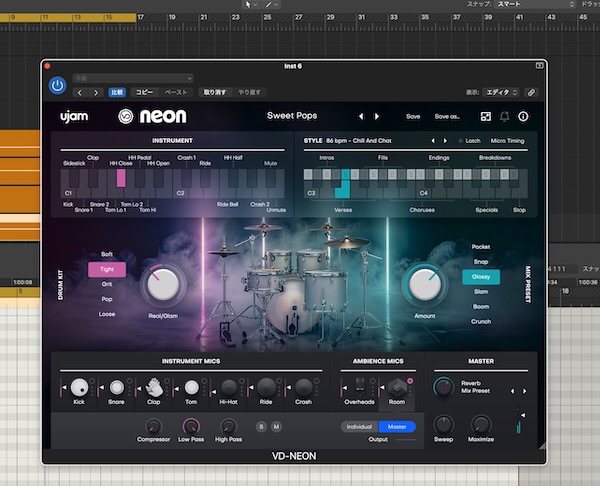600x486 pixels.
Task: Click the Snare mic icon
Action: coord(116,387)
